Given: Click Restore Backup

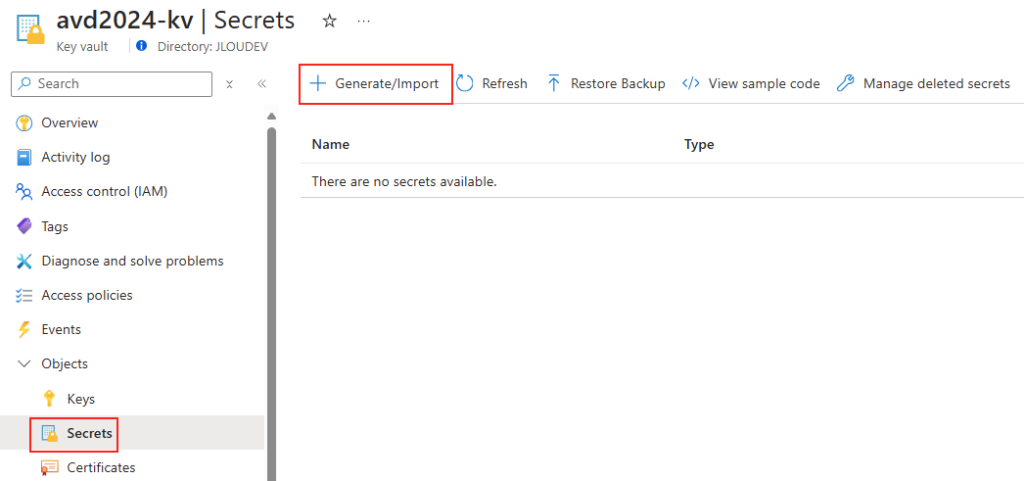Looking at the screenshot, I should [606, 84].
